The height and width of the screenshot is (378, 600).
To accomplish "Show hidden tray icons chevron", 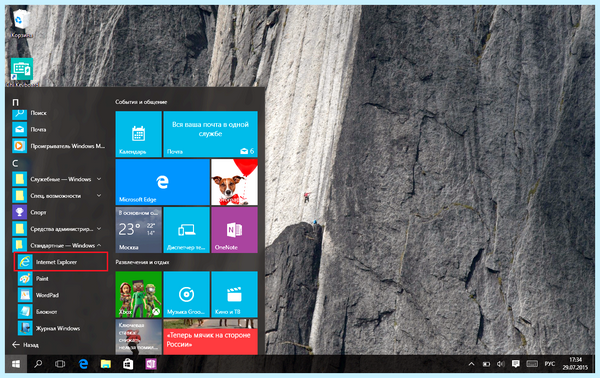I will 471,364.
